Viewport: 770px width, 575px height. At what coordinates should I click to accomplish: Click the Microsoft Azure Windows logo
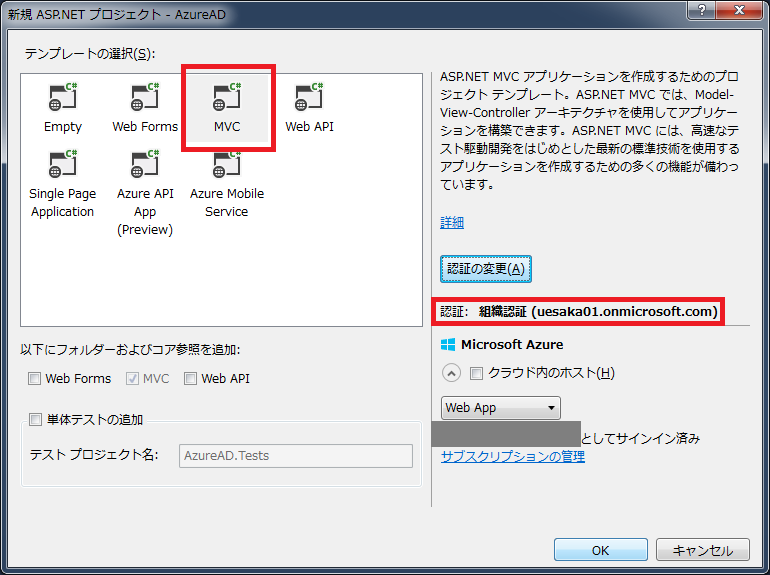tap(448, 345)
